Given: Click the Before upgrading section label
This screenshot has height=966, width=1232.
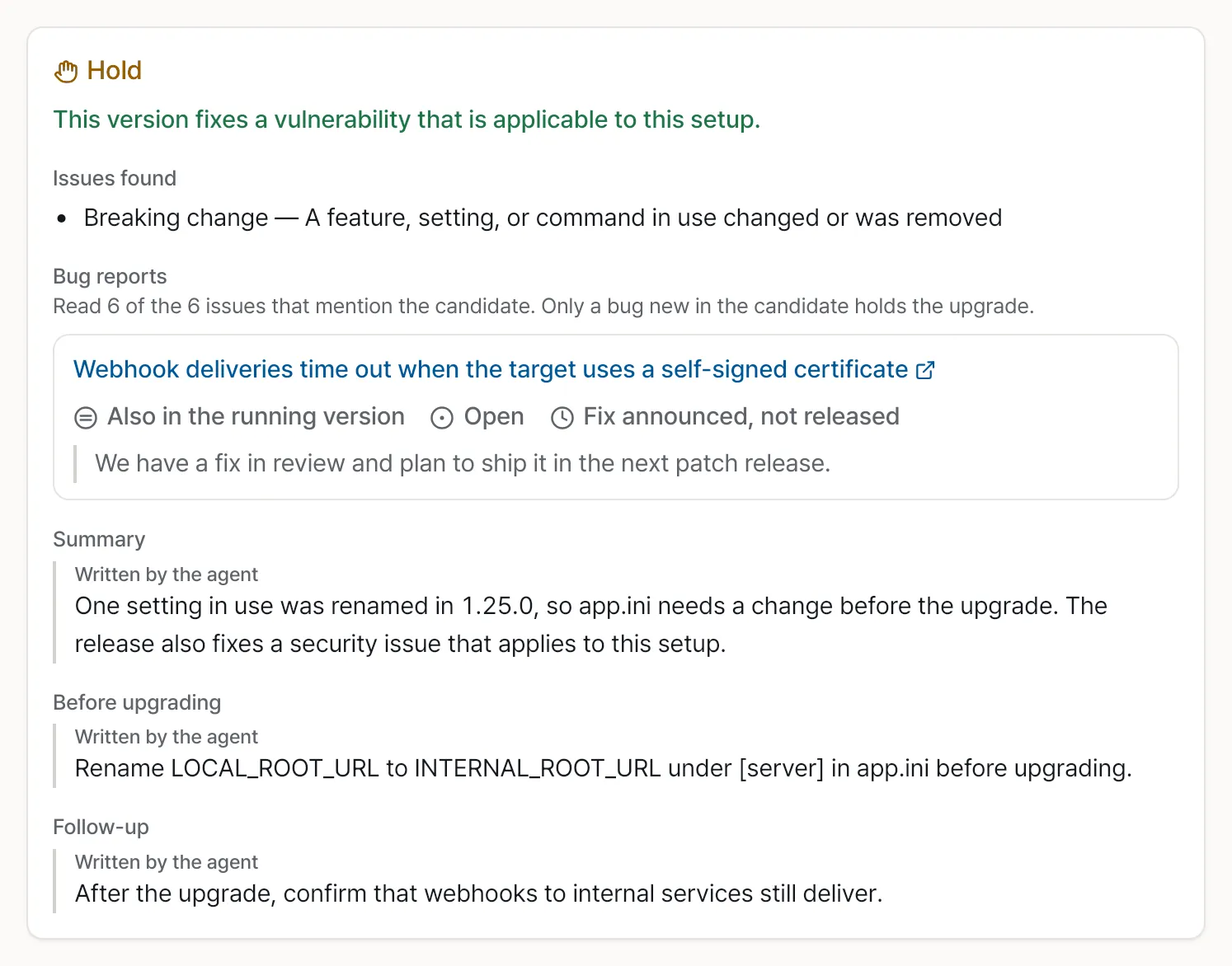Looking at the screenshot, I should pyautogui.click(x=137, y=702).
